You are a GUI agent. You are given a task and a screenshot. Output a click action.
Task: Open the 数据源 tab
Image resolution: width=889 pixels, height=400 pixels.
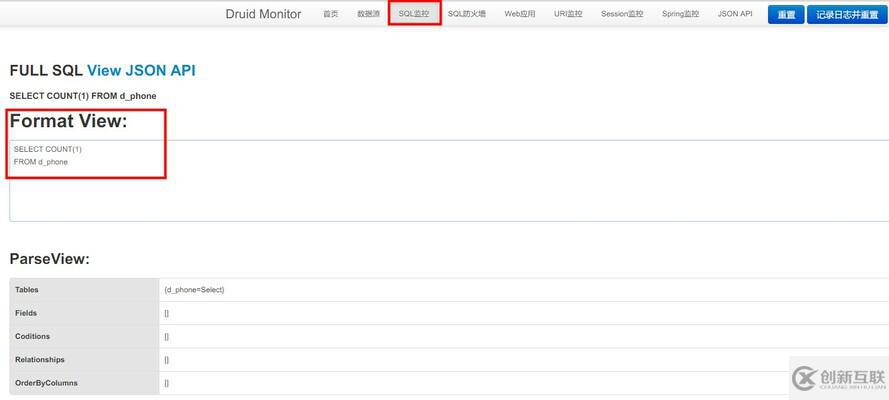369,14
